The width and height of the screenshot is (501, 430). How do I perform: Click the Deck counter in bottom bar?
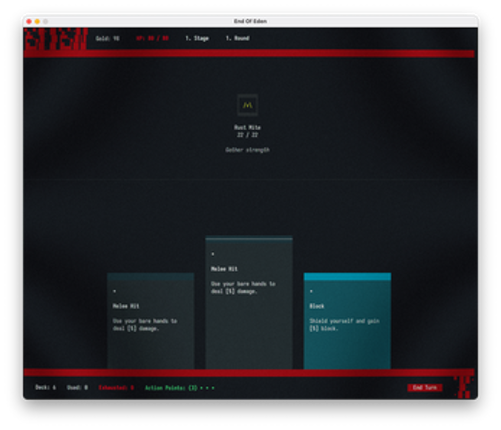coord(46,387)
